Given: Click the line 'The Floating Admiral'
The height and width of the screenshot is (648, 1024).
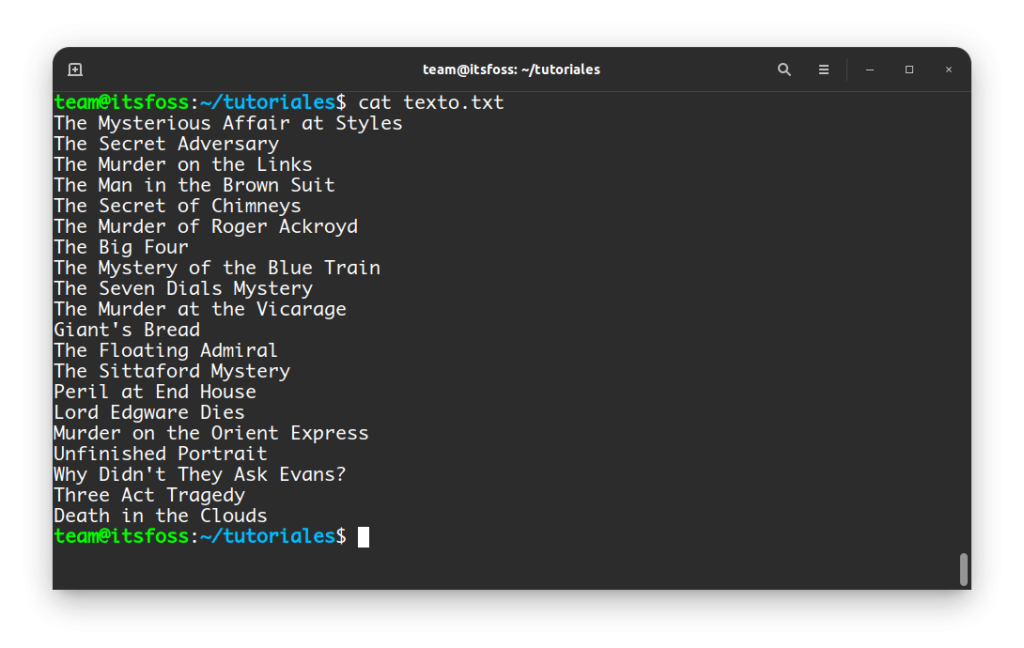Looking at the screenshot, I should point(166,351).
